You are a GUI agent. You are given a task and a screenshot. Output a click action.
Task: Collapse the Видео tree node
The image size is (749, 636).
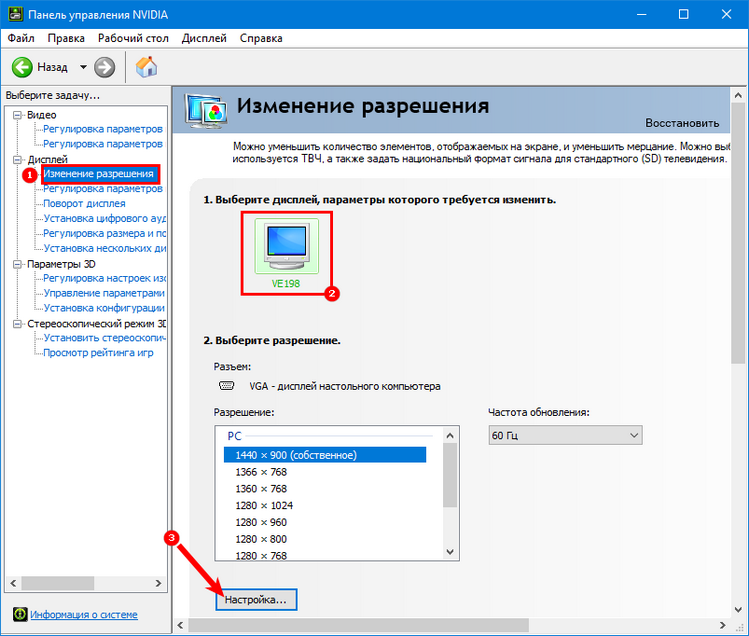[x=18, y=115]
